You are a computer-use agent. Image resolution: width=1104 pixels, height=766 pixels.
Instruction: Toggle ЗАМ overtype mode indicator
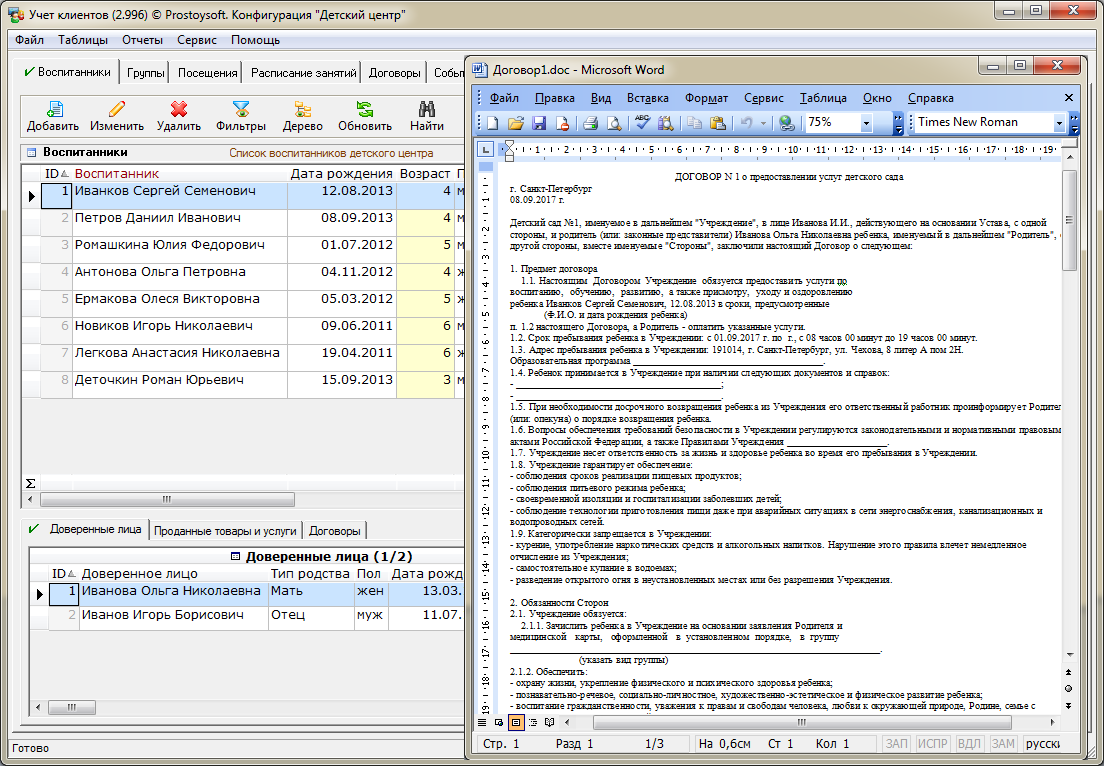tap(1002, 744)
